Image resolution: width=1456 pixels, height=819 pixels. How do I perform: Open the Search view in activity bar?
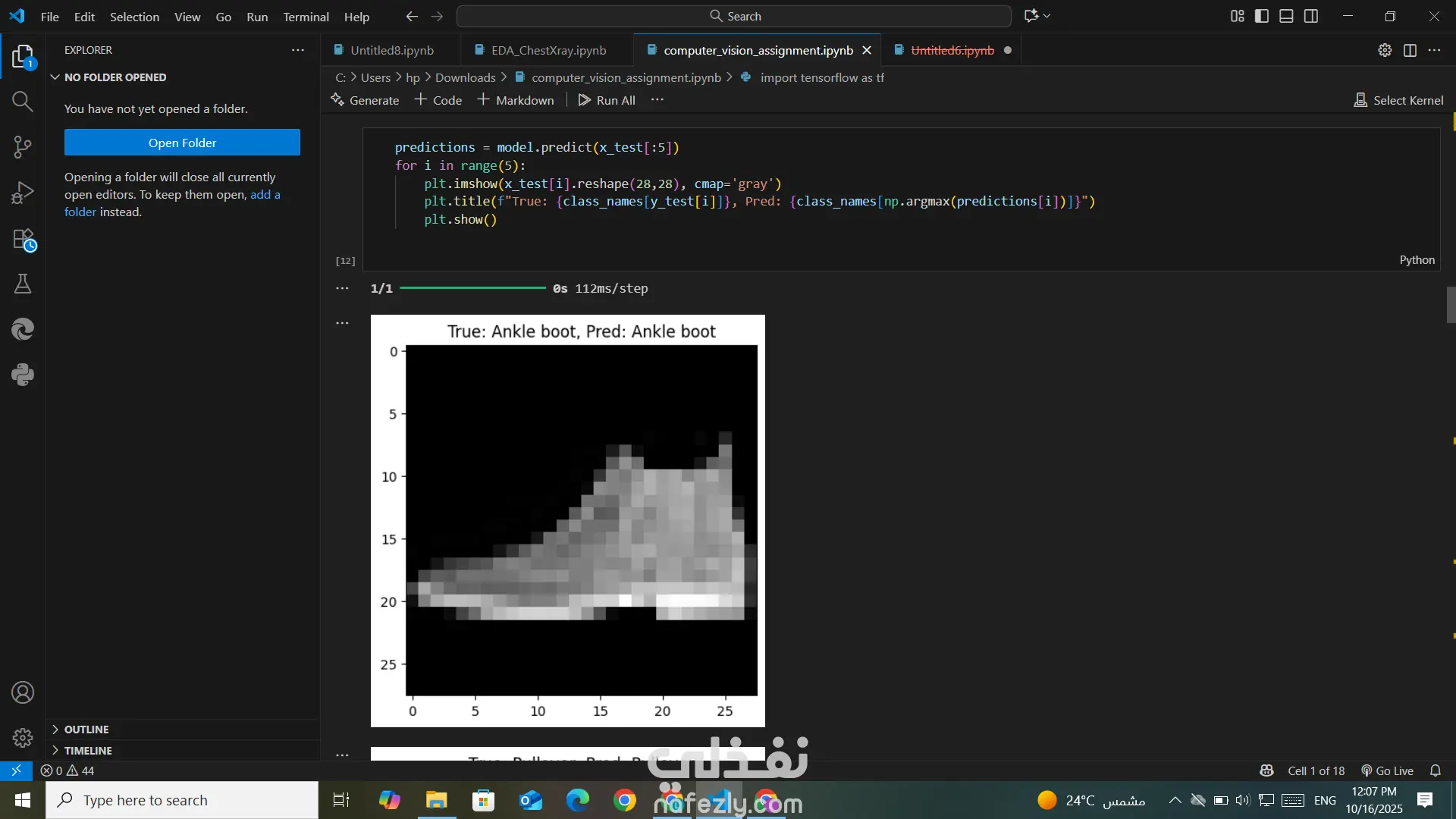pyautogui.click(x=23, y=102)
